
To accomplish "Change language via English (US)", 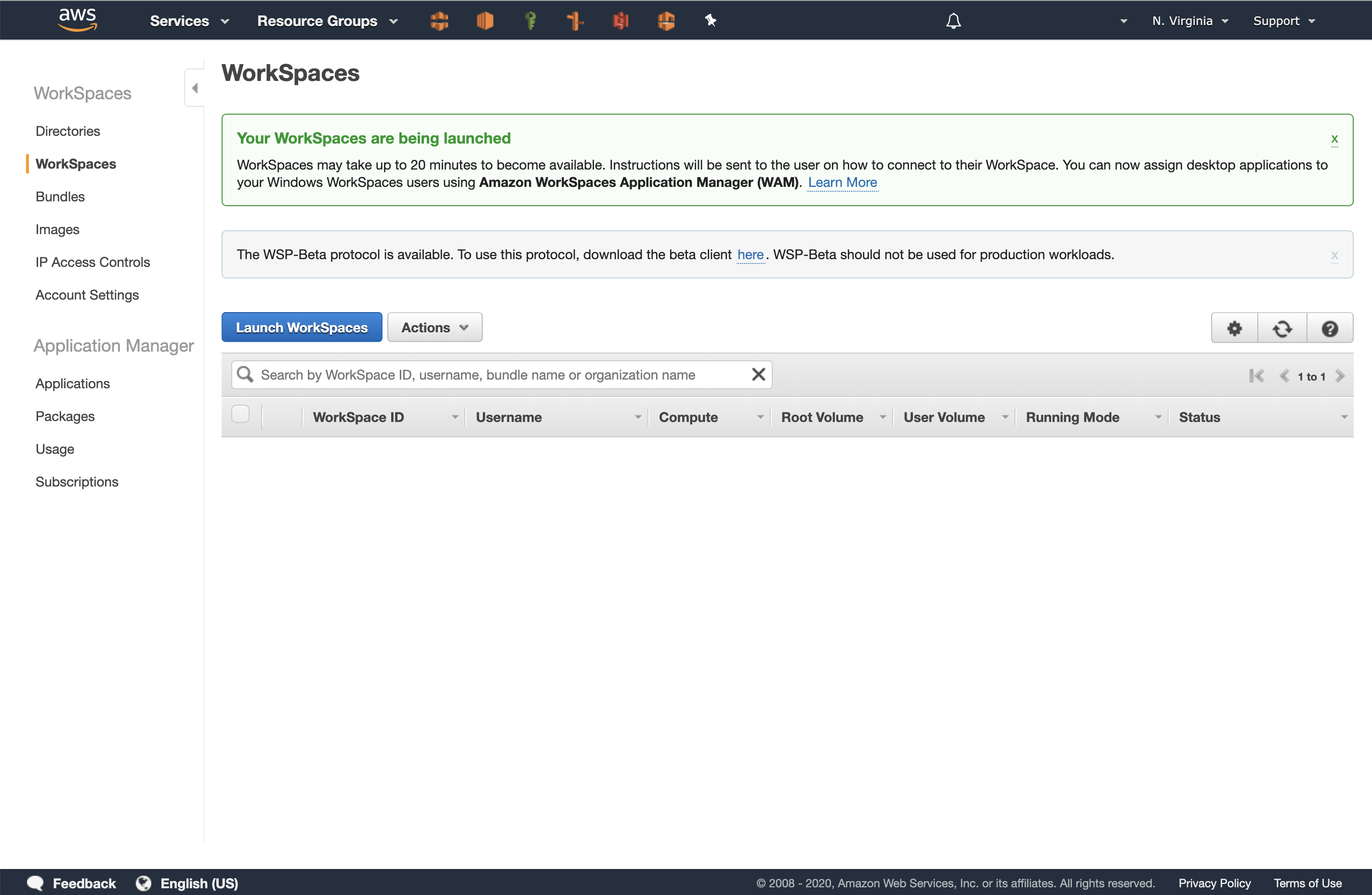I will point(199,883).
